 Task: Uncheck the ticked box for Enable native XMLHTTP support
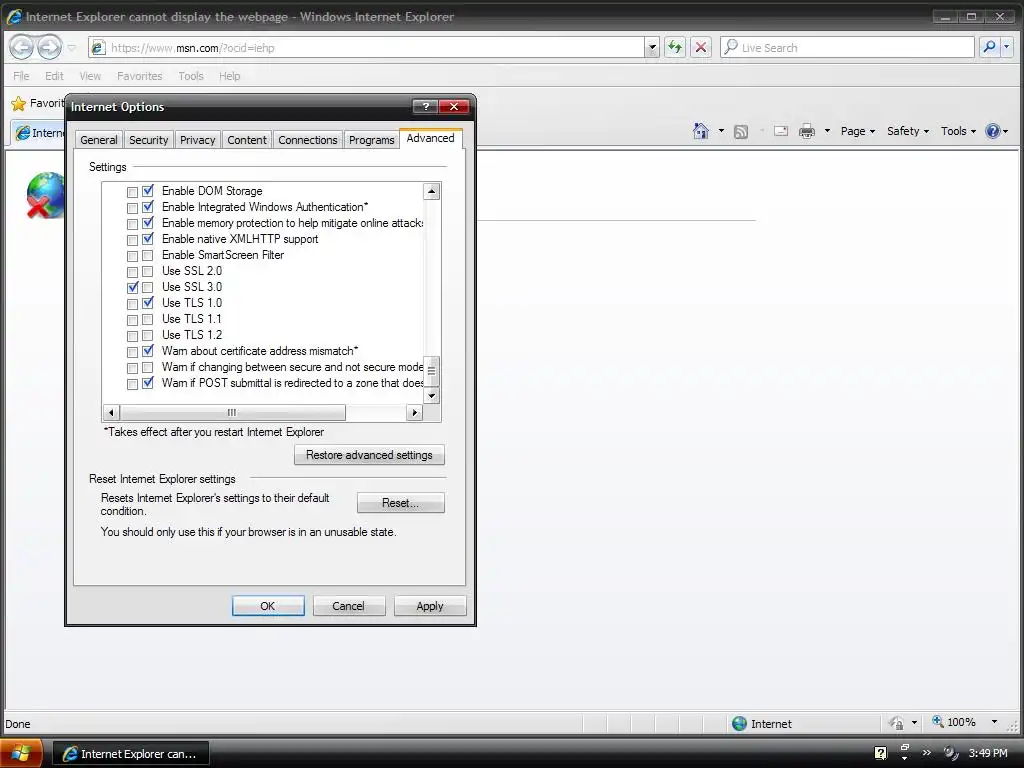pyautogui.click(x=148, y=239)
